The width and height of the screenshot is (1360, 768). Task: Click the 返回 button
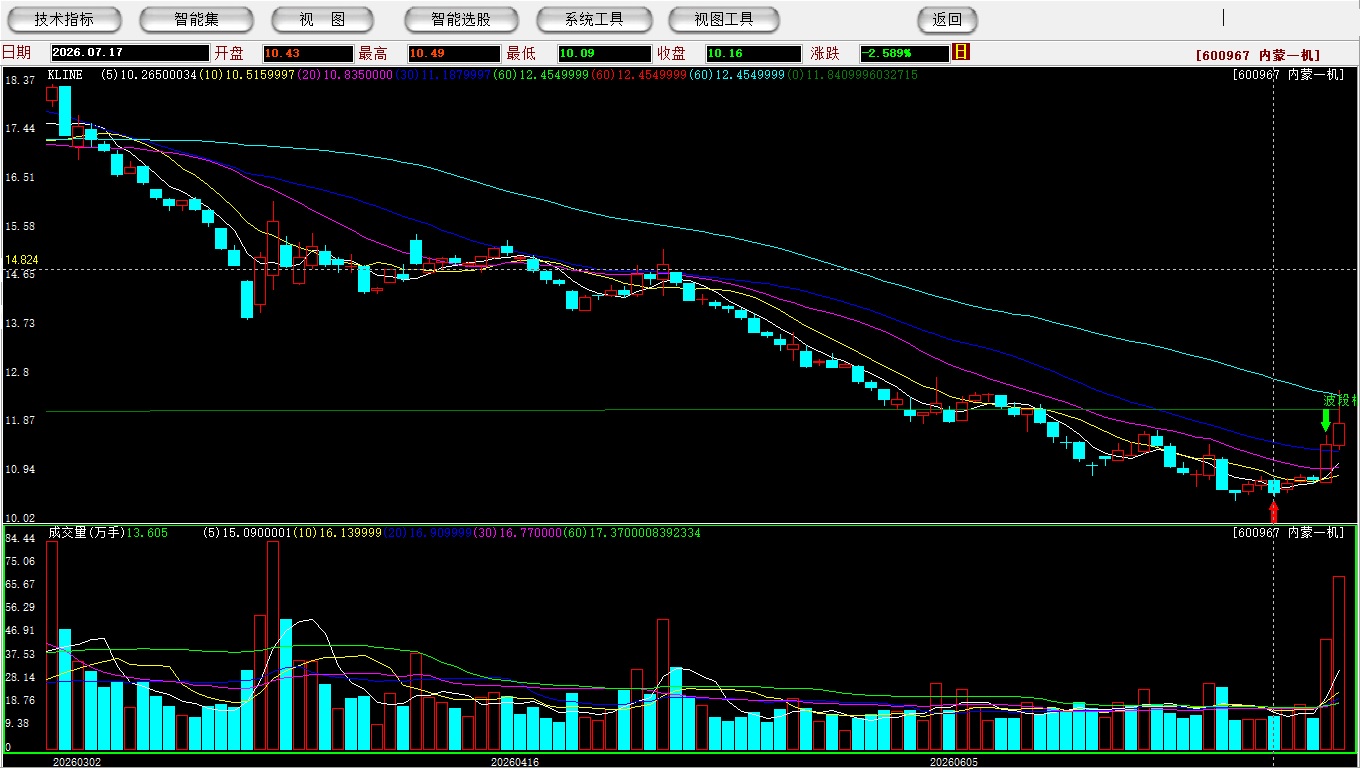[x=947, y=19]
